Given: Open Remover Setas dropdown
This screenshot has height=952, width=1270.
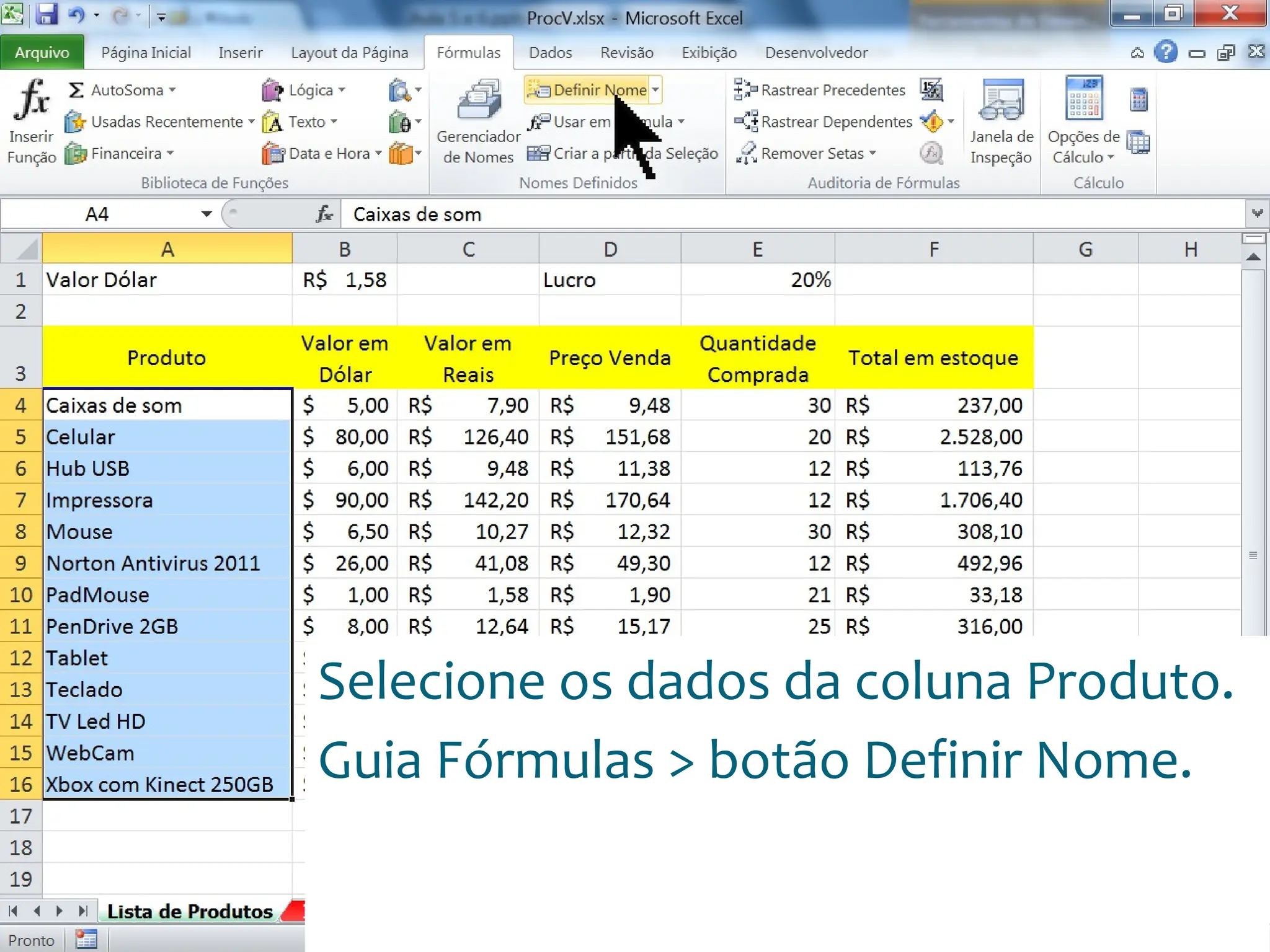Looking at the screenshot, I should [x=806, y=154].
